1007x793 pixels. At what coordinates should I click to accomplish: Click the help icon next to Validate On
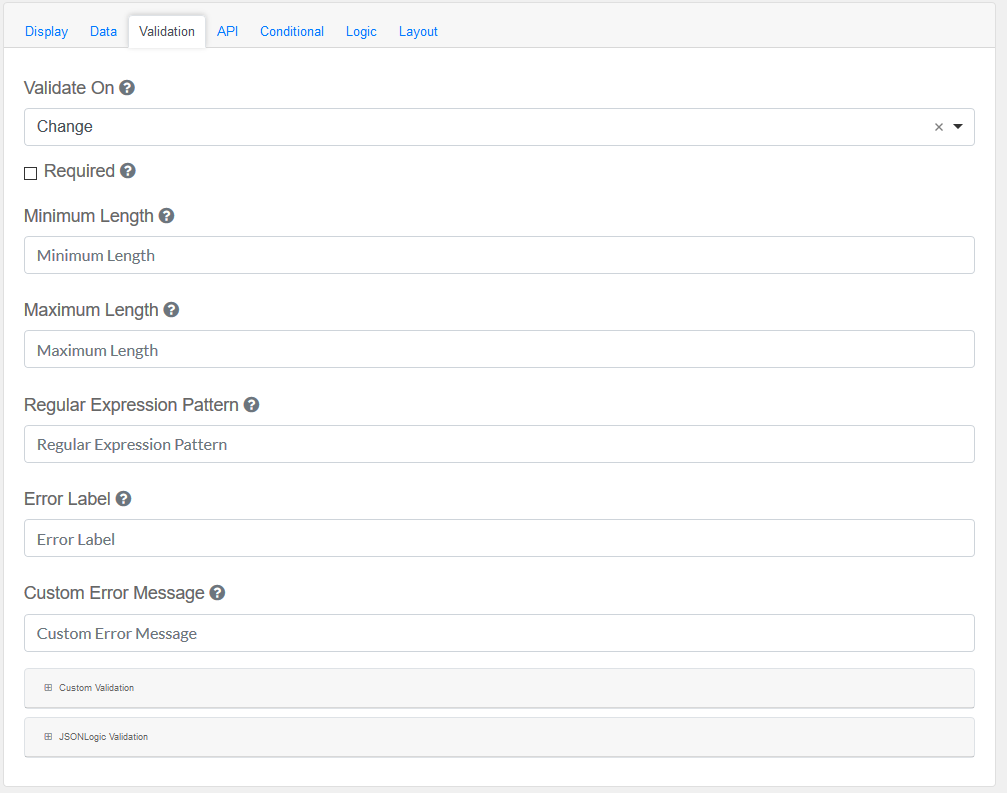click(127, 88)
